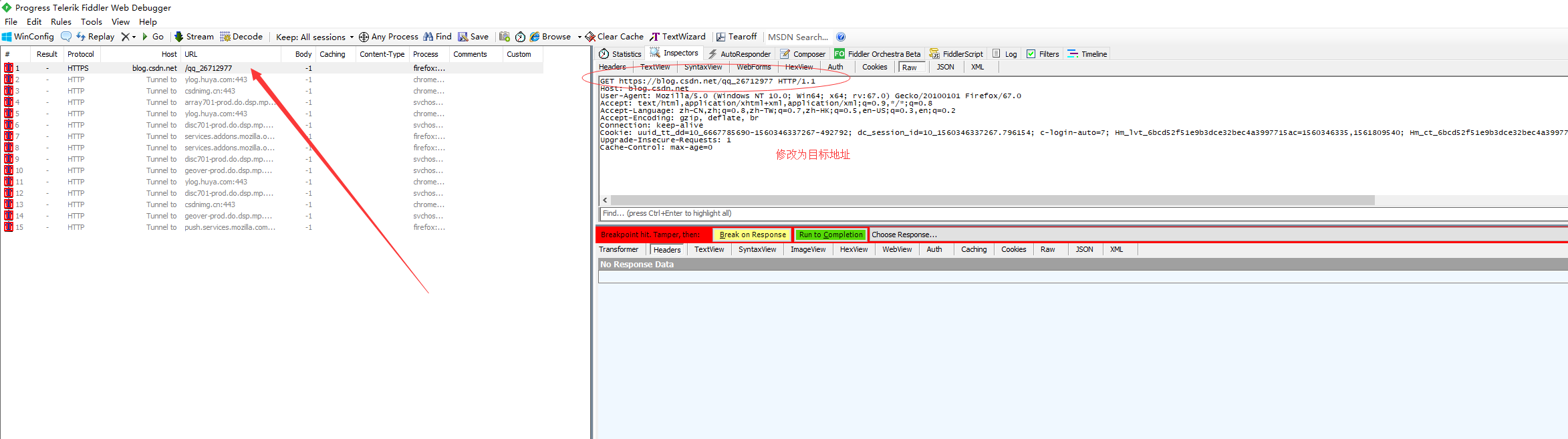Sort sessions by Process column header
The width and height of the screenshot is (1568, 439).
pos(428,54)
